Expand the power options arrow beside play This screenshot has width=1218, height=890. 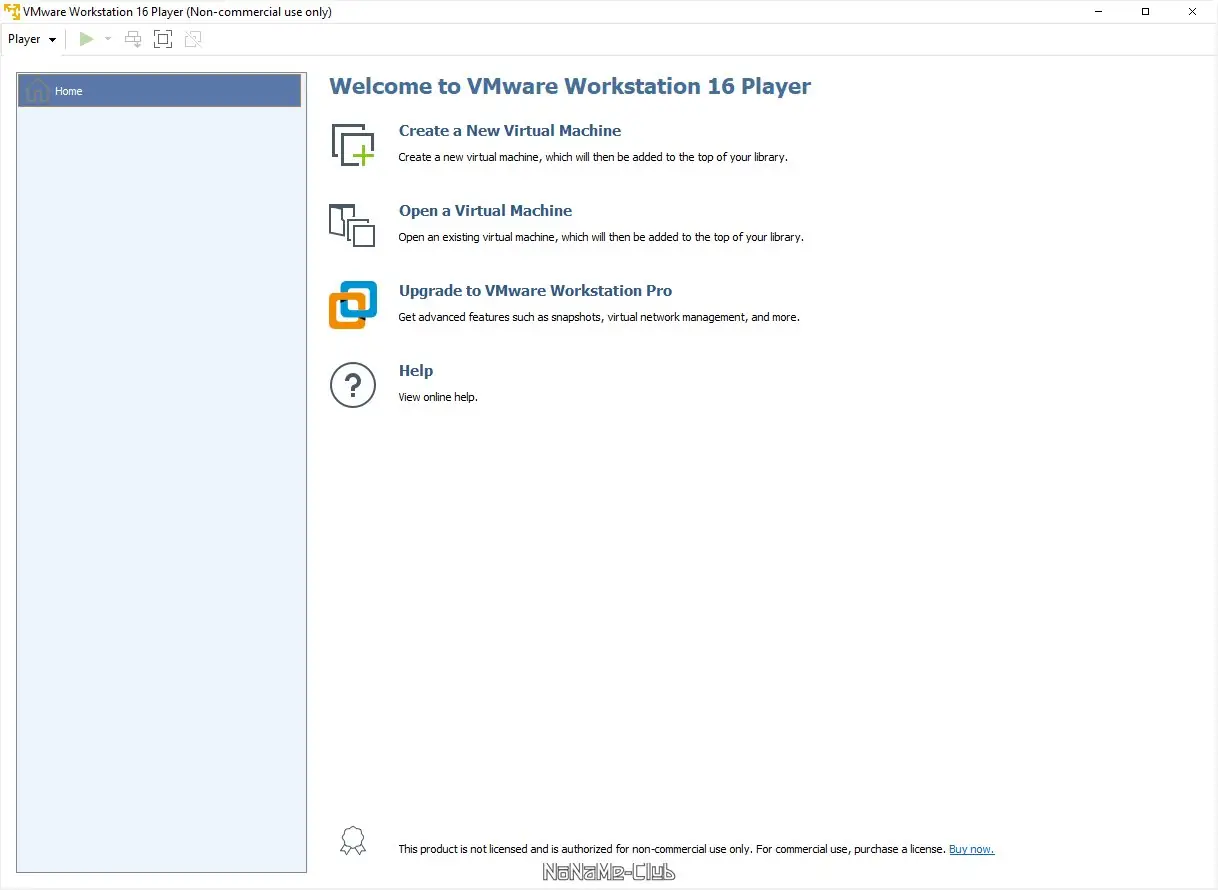pos(108,39)
